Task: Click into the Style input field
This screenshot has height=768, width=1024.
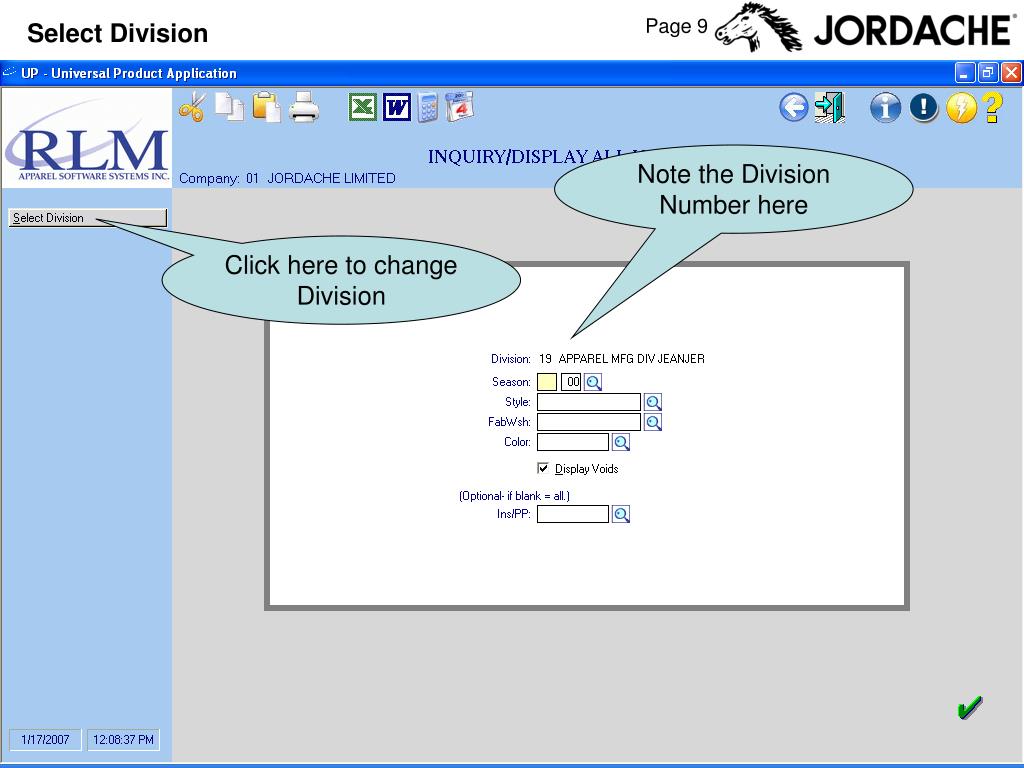Action: coord(588,402)
